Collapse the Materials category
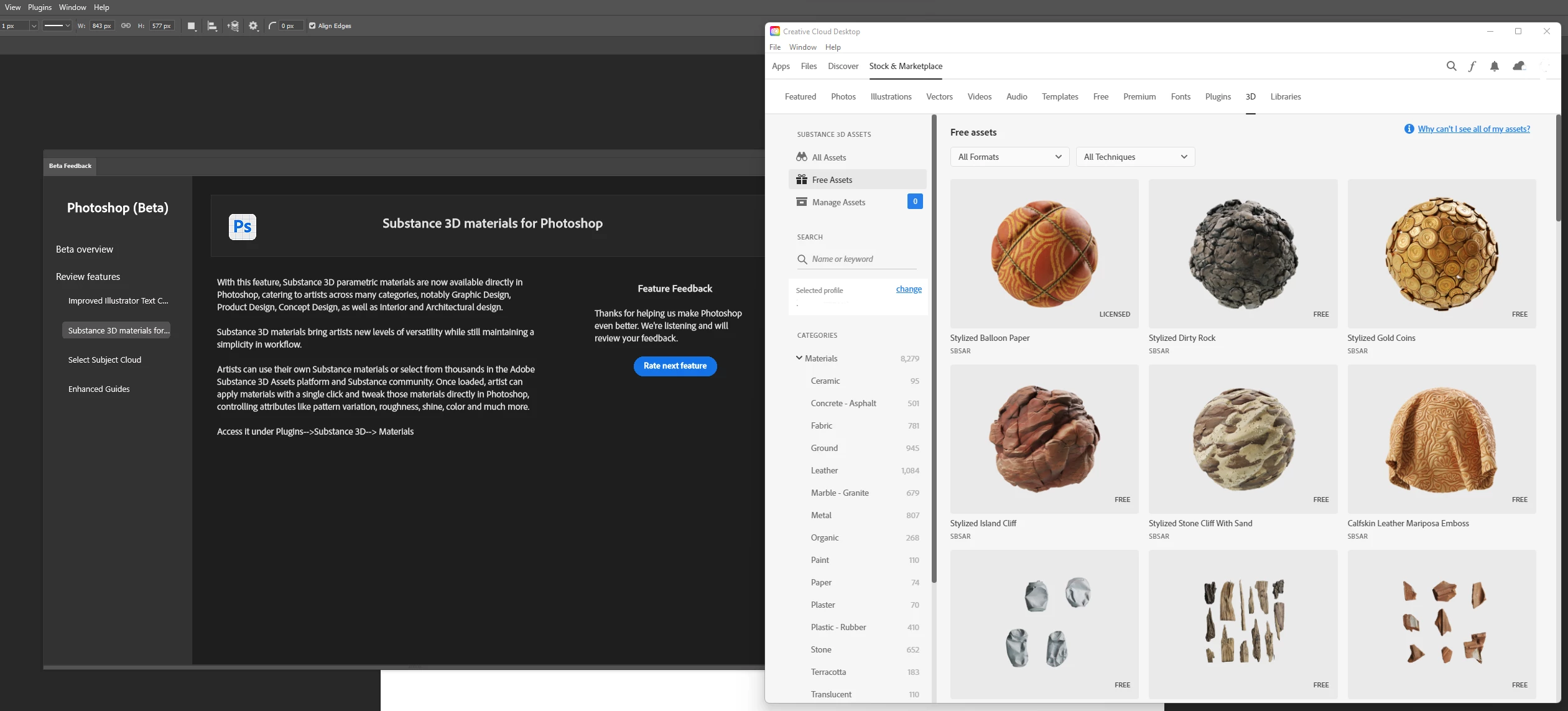 click(x=799, y=358)
